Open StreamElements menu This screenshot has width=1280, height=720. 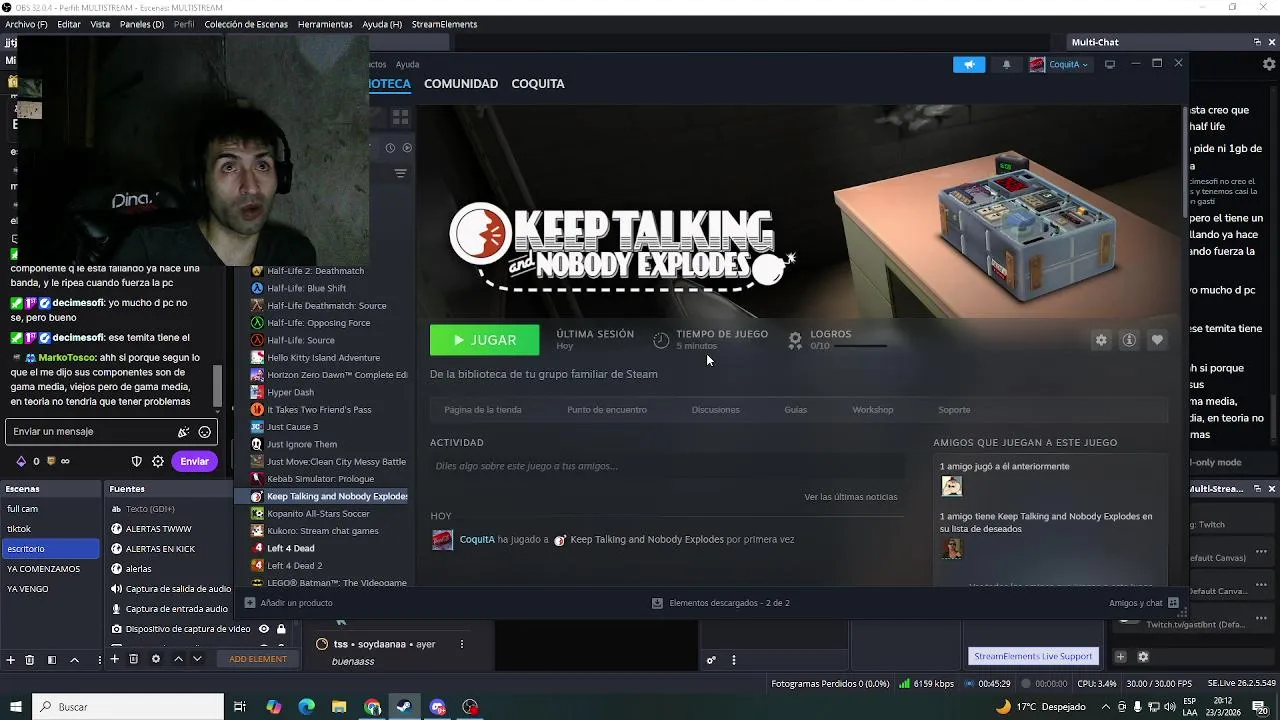pos(446,24)
